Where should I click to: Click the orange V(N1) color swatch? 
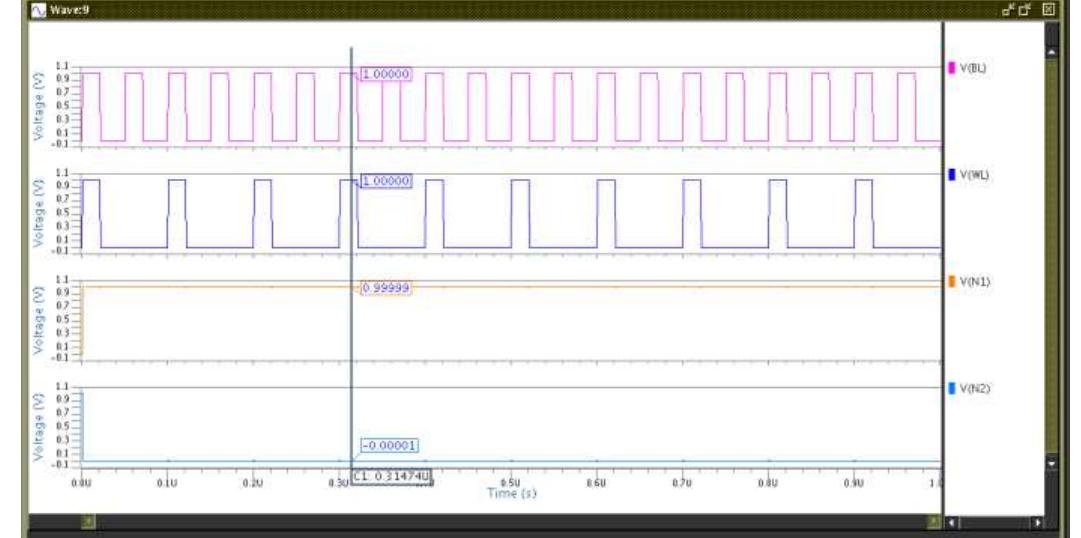[x=952, y=281]
